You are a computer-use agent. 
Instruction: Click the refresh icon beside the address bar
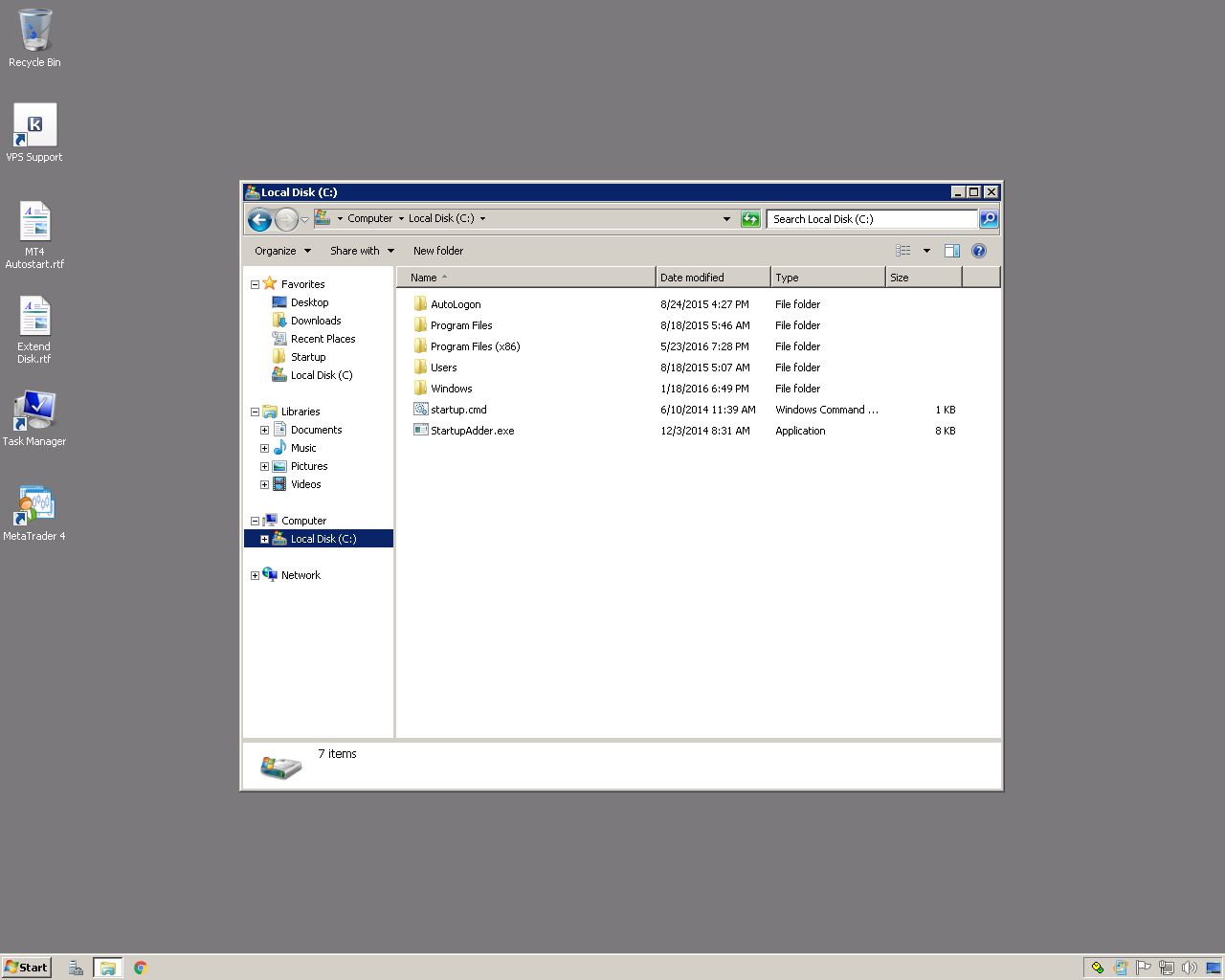click(750, 219)
